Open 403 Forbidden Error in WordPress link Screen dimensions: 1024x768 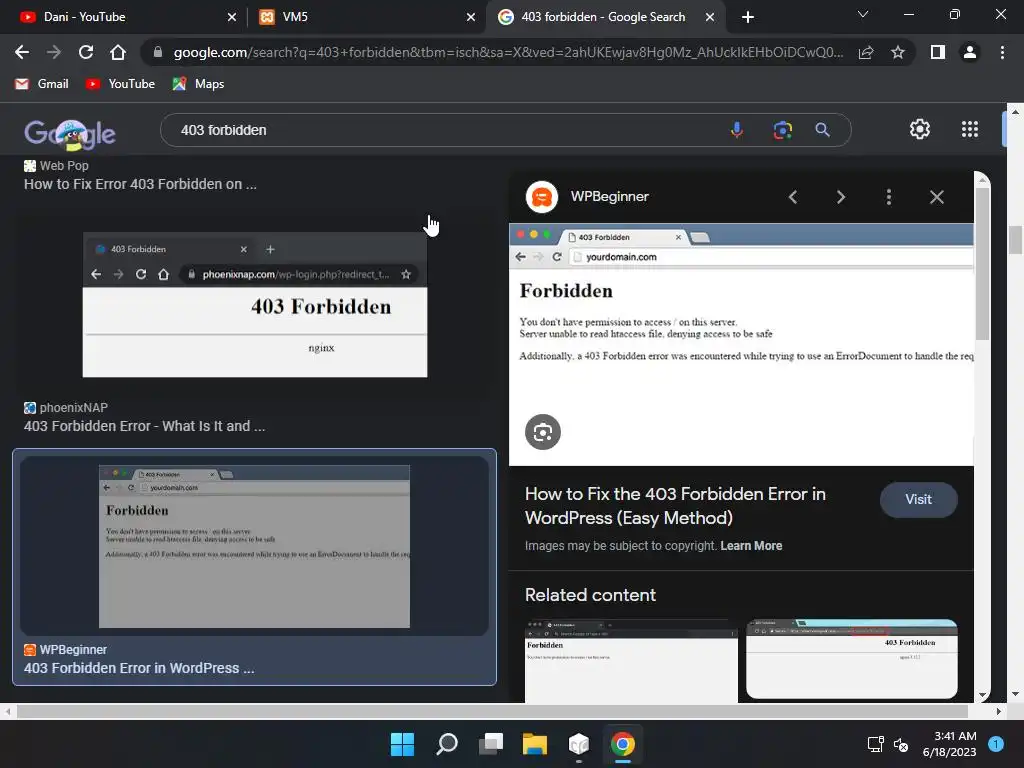click(x=139, y=668)
